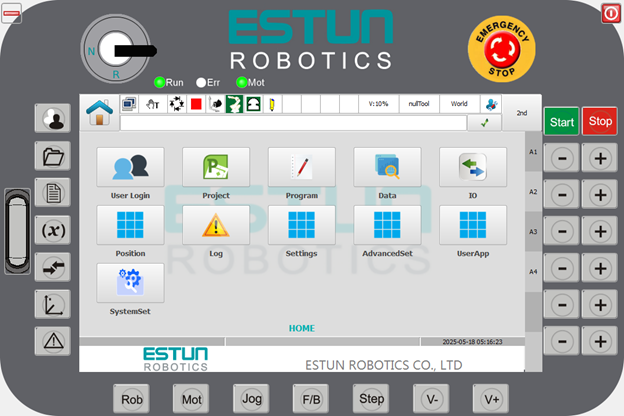The height and width of the screenshot is (416, 624).
Task: Jog axis A1 in plus direction
Action: click(x=600, y=158)
